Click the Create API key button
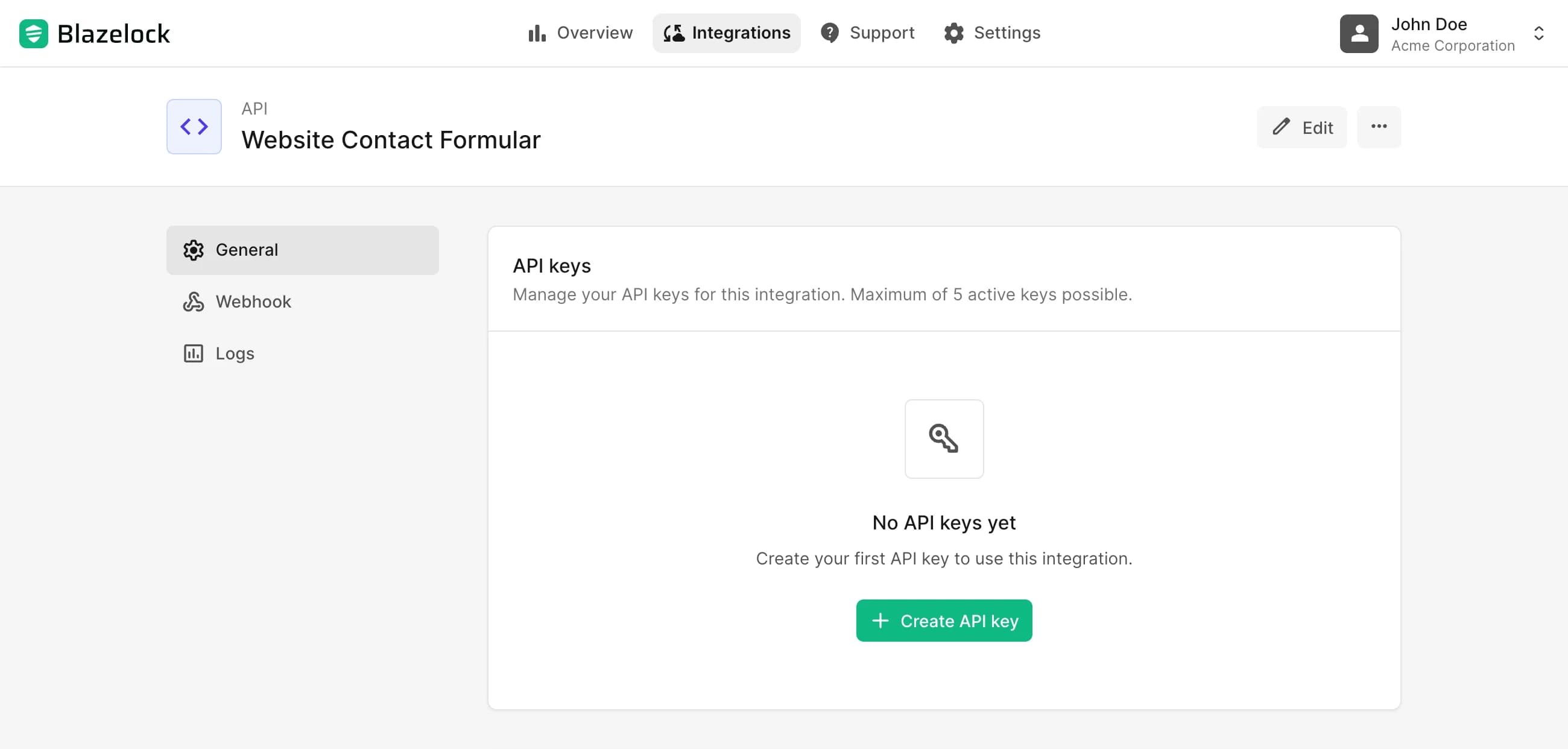Screen dimensions: 1568x749 tap(943, 621)
